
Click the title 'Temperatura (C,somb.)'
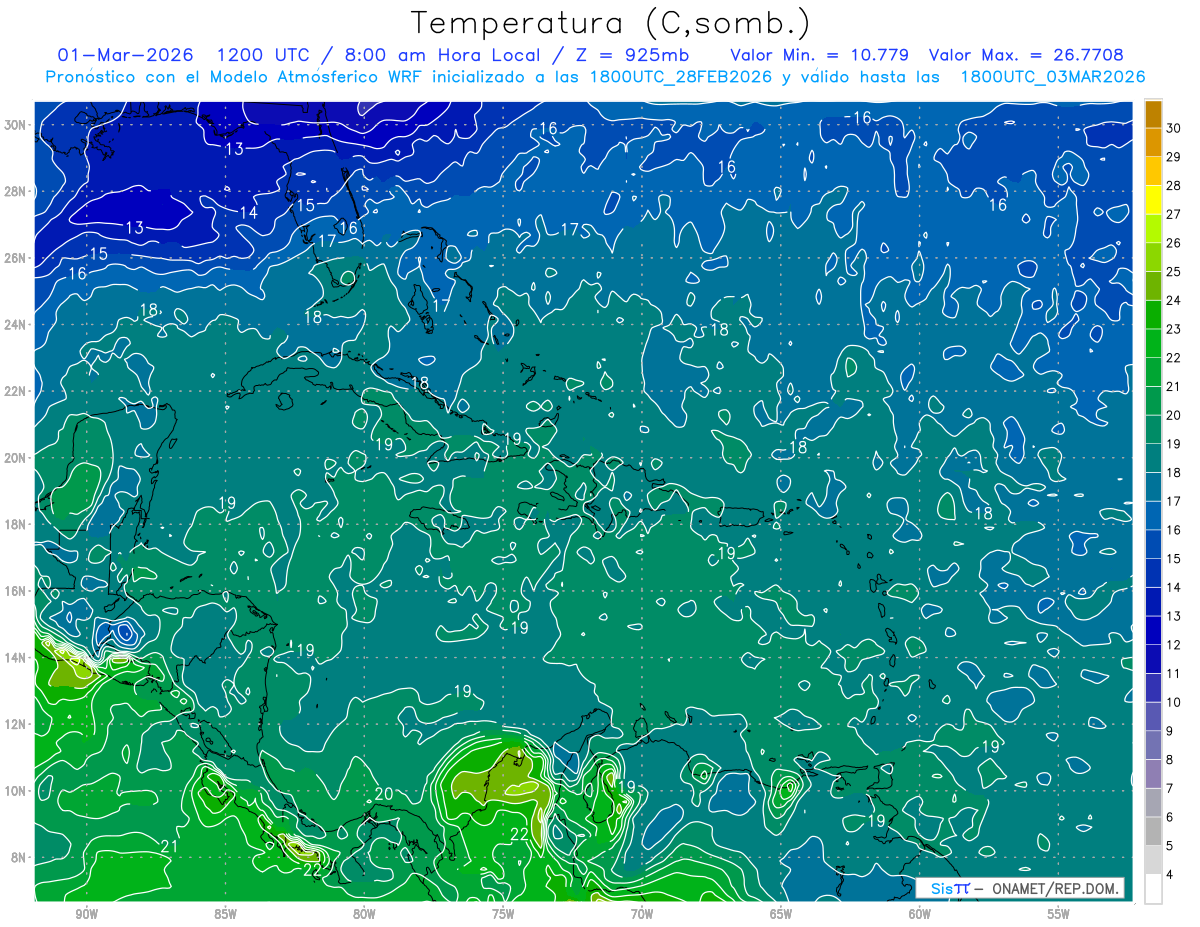click(611, 24)
